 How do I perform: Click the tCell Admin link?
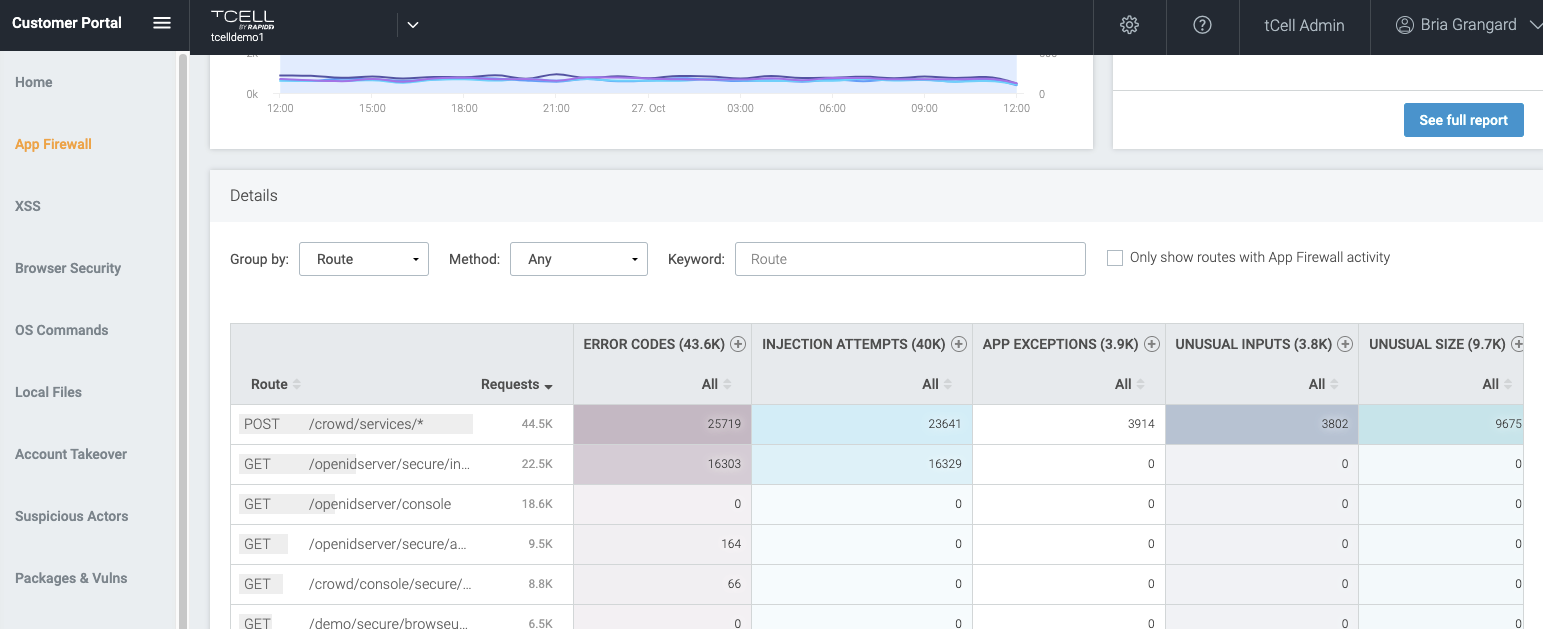pos(1304,26)
